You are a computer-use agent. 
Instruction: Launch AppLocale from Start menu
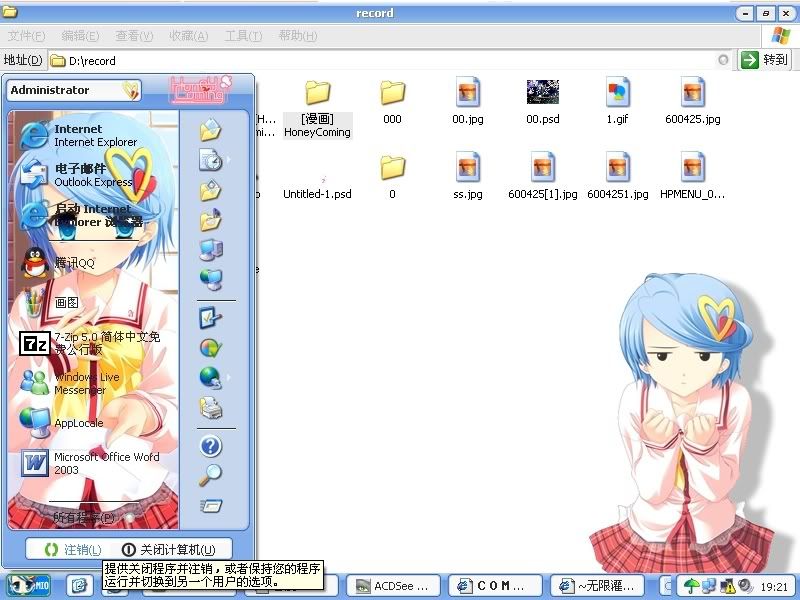(x=62, y=422)
